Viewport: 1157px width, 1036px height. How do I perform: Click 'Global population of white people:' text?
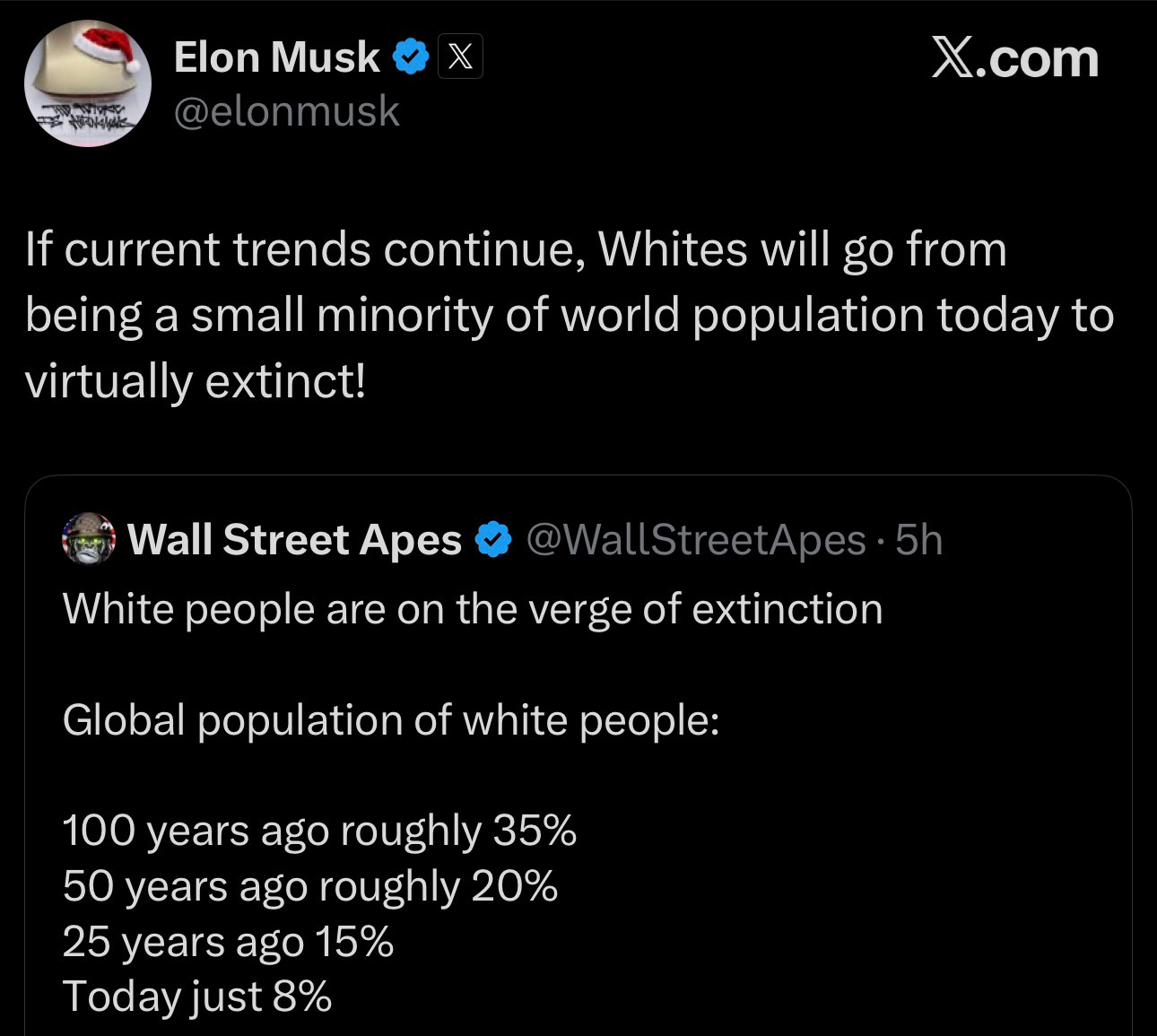(x=391, y=719)
